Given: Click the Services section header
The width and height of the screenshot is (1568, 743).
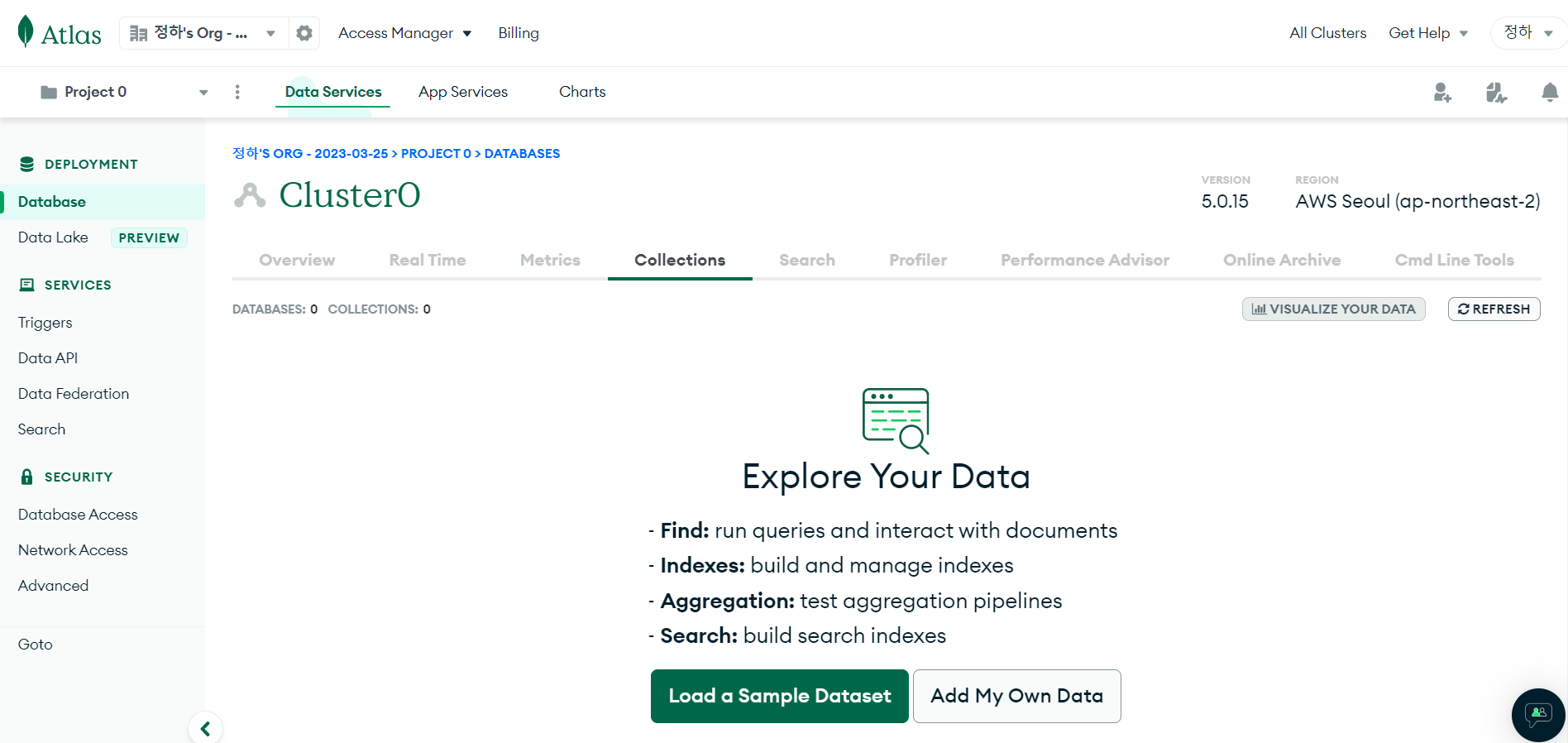Looking at the screenshot, I should pyautogui.click(x=78, y=285).
